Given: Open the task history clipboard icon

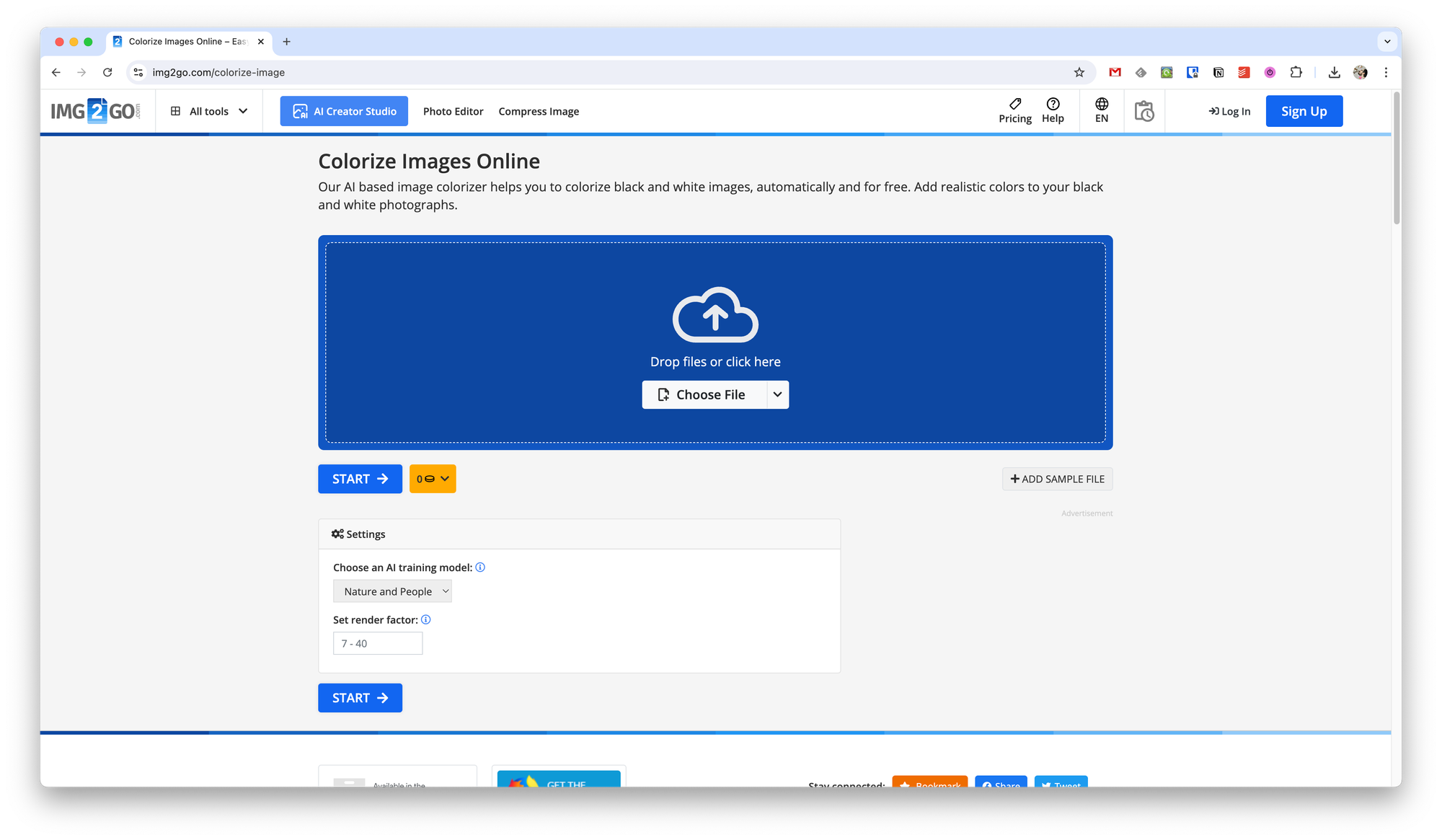Looking at the screenshot, I should 1144,111.
